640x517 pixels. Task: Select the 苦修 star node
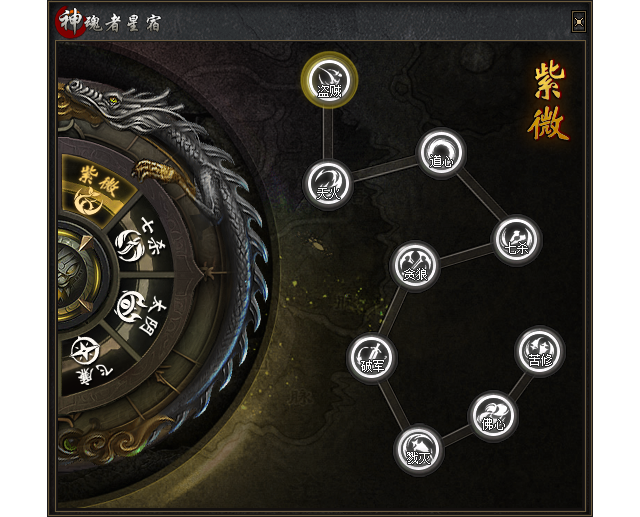click(540, 351)
